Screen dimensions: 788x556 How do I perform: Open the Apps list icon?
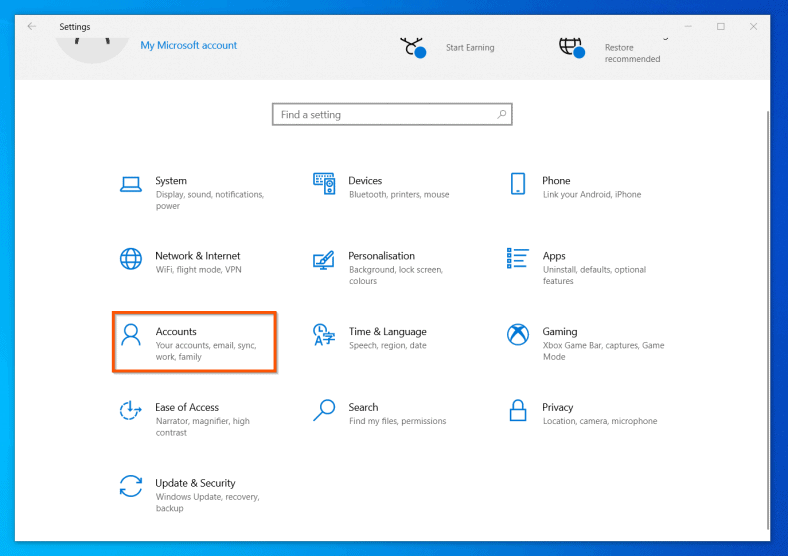pos(518,258)
